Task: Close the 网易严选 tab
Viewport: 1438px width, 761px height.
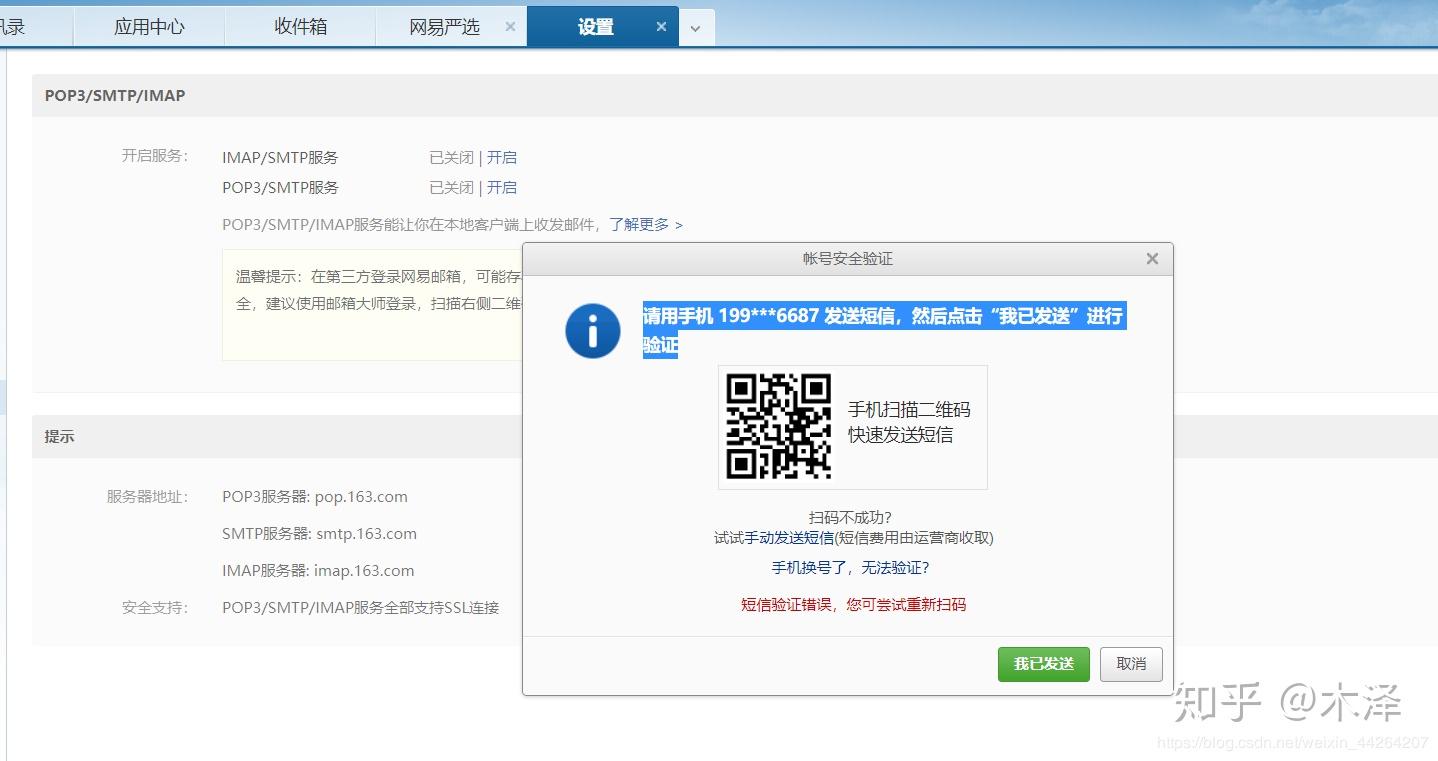Action: point(510,27)
